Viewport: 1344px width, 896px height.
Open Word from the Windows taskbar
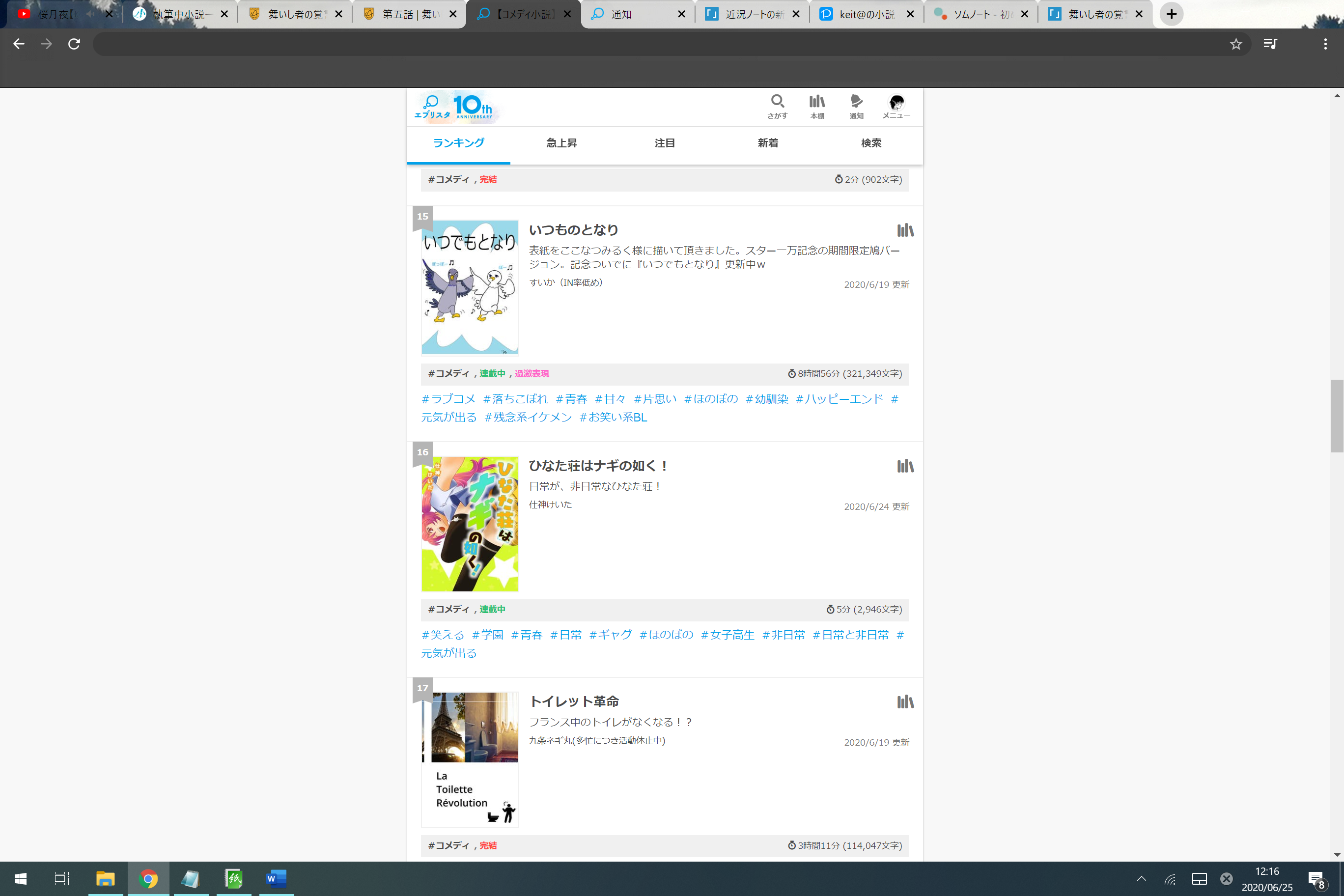[x=276, y=879]
